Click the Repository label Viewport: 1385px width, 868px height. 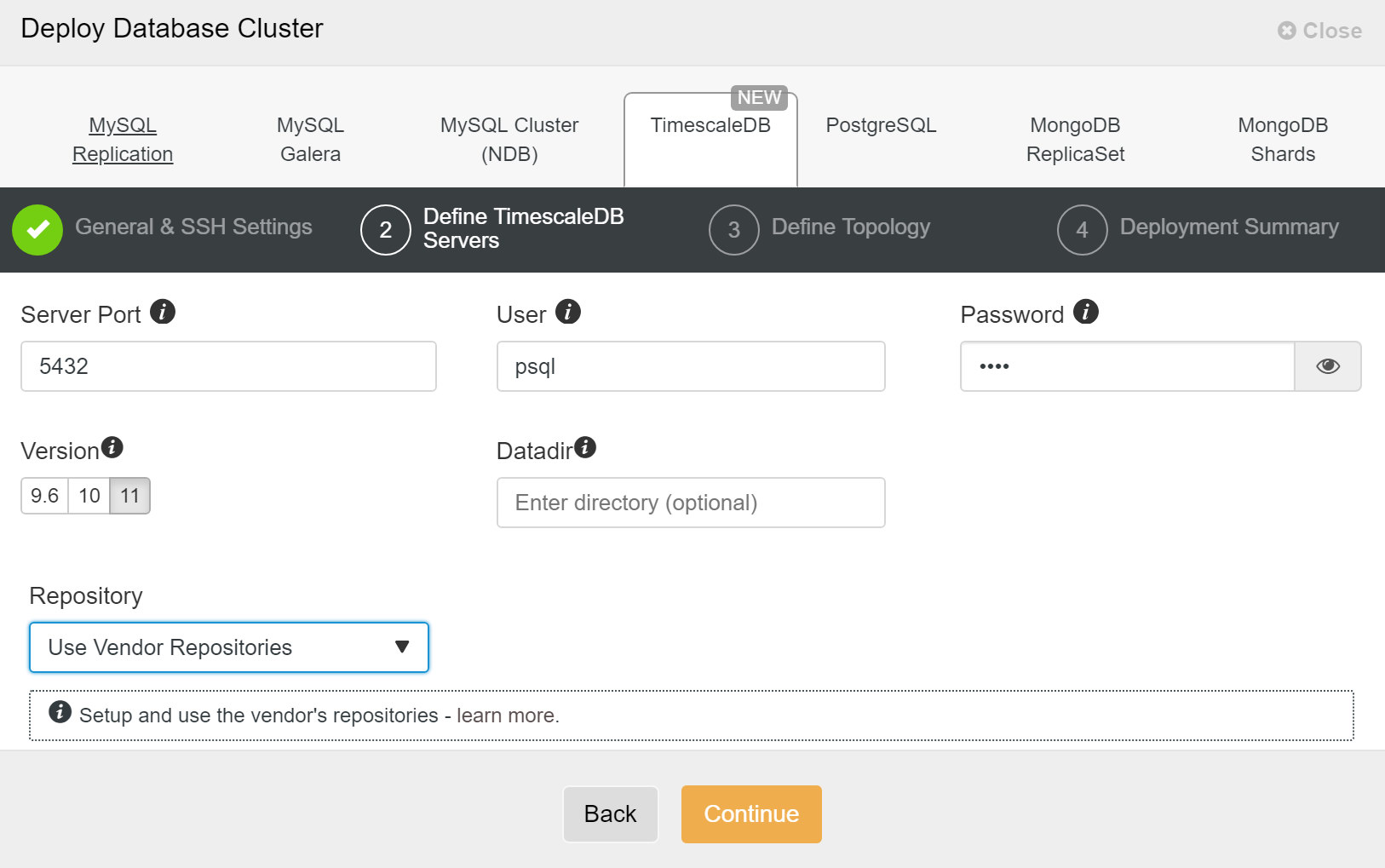pyautogui.click(x=86, y=595)
